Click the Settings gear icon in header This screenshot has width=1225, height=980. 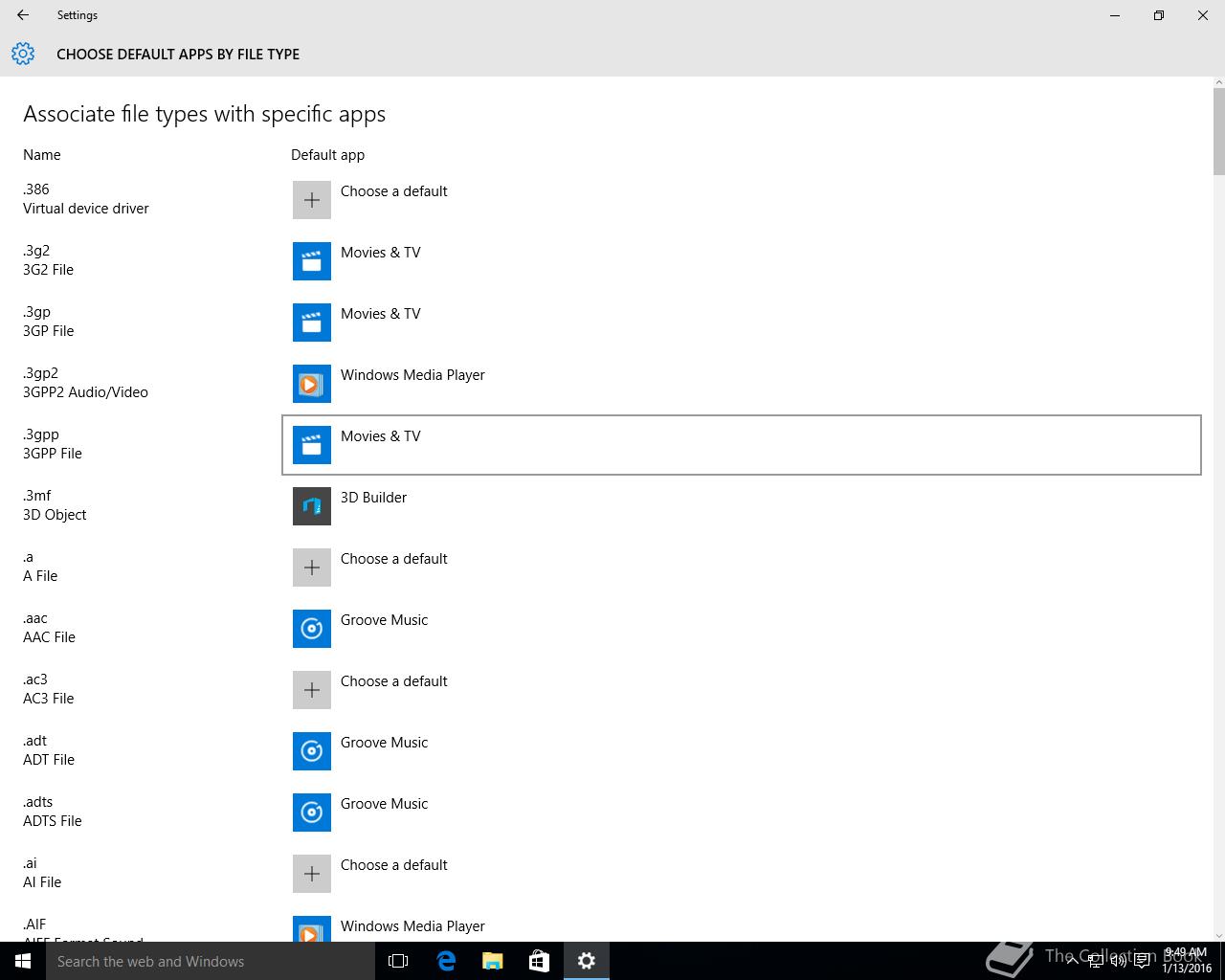(23, 54)
